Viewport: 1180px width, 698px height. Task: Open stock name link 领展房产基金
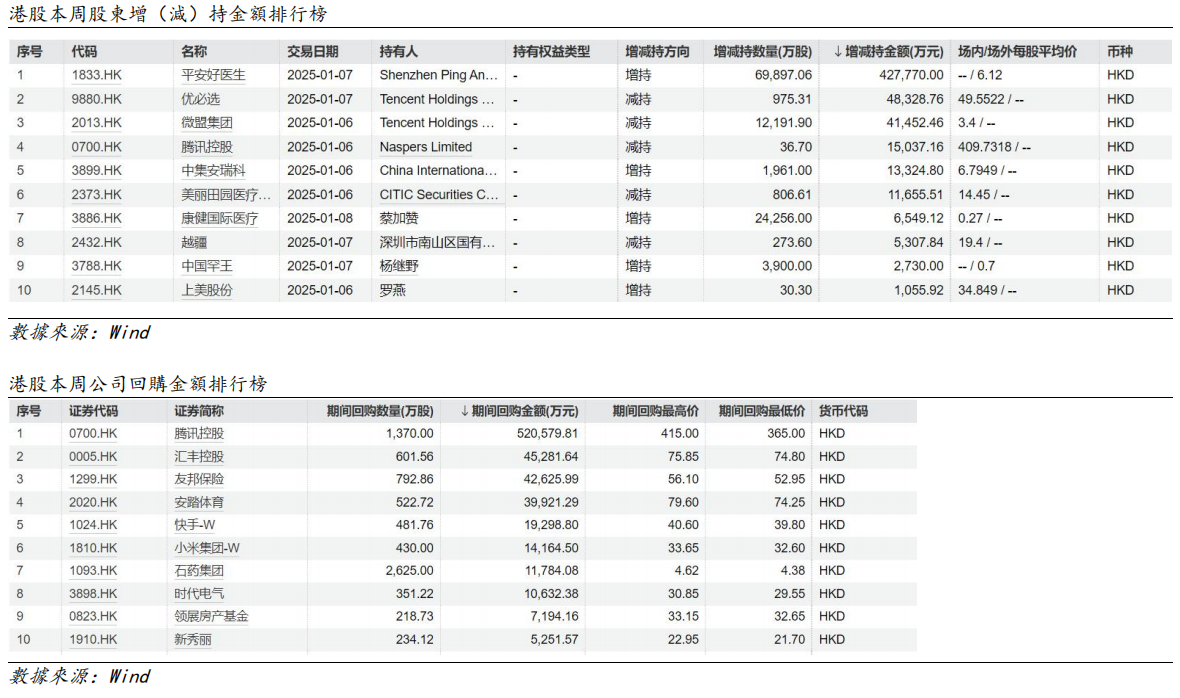[x=211, y=617]
